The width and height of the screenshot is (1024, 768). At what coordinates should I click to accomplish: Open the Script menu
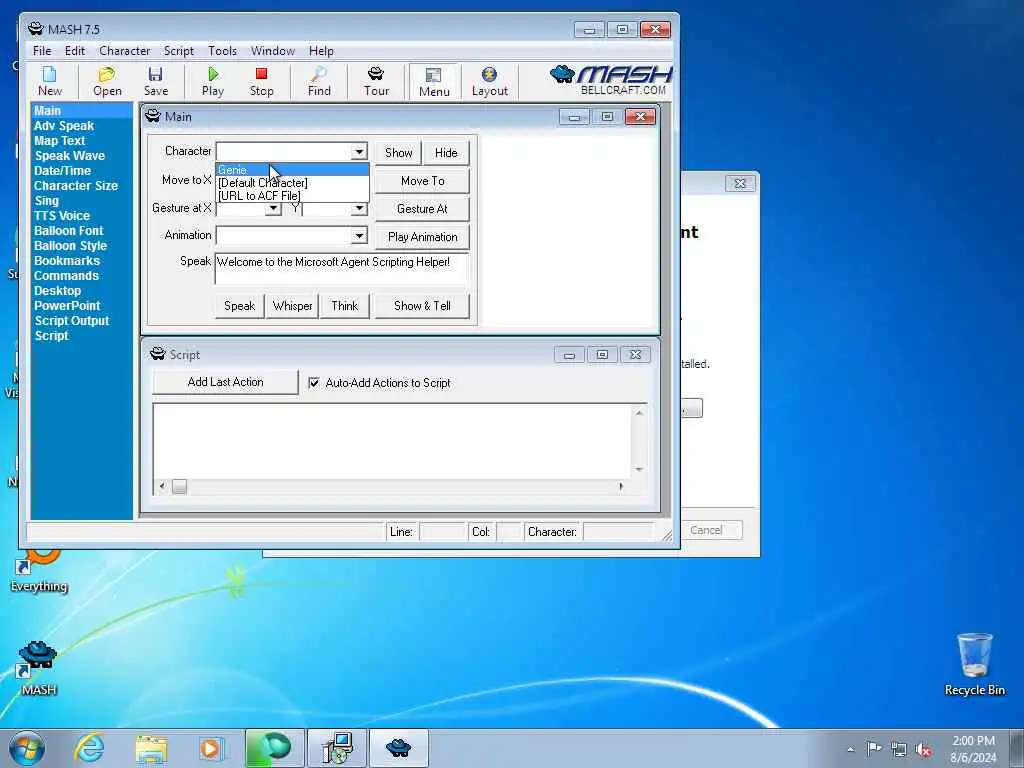(179, 51)
